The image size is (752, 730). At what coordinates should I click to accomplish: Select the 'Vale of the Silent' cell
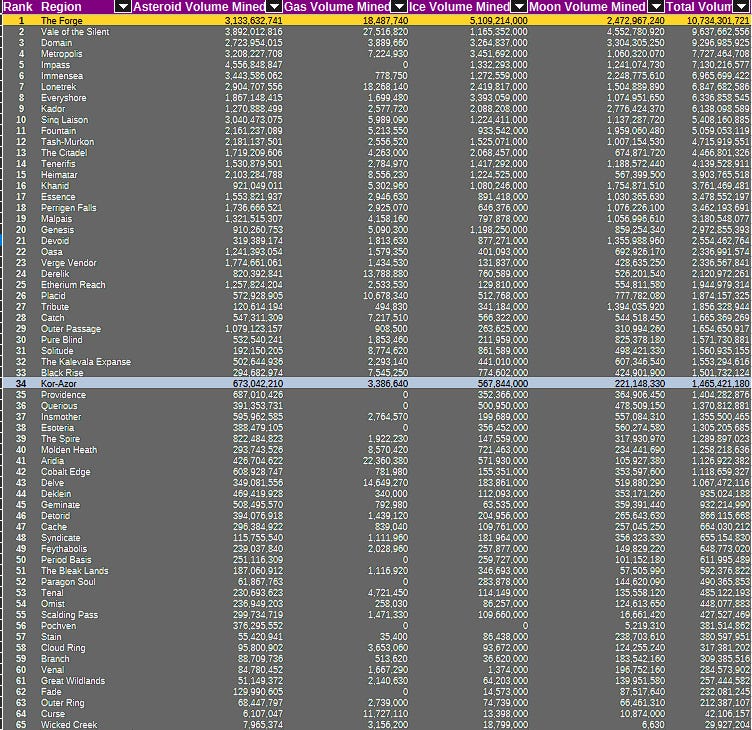point(75,32)
